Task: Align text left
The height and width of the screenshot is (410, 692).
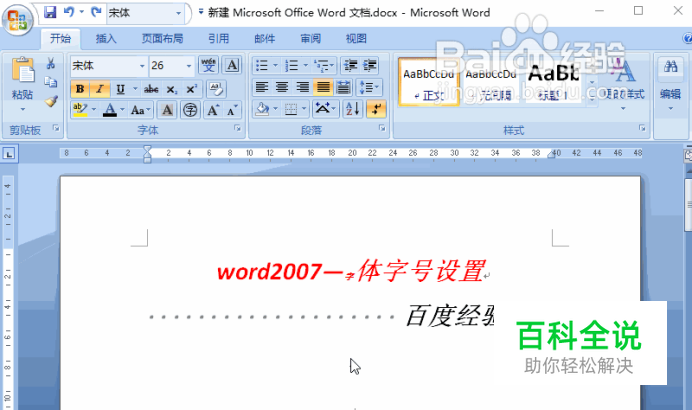Action: tap(262, 87)
